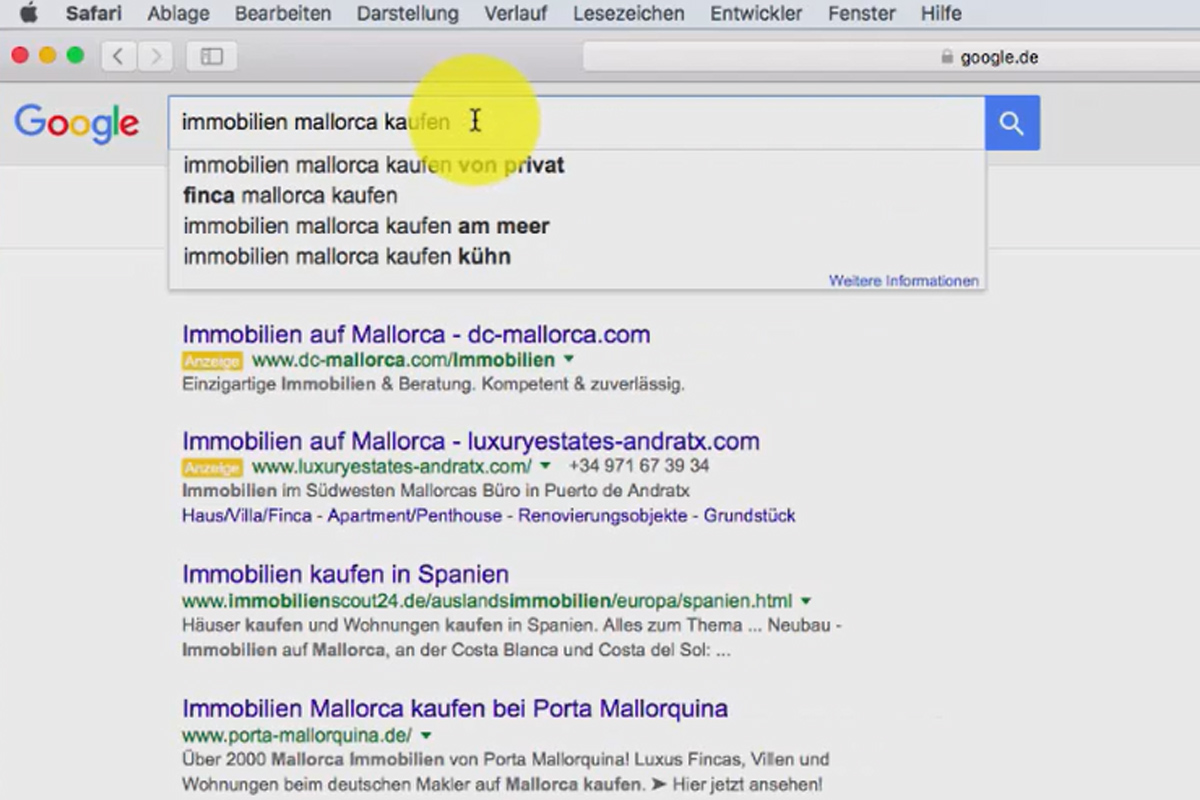Open 'Weitere Informationen' link in suggestions
Viewport: 1200px width, 800px height.
[x=904, y=281]
